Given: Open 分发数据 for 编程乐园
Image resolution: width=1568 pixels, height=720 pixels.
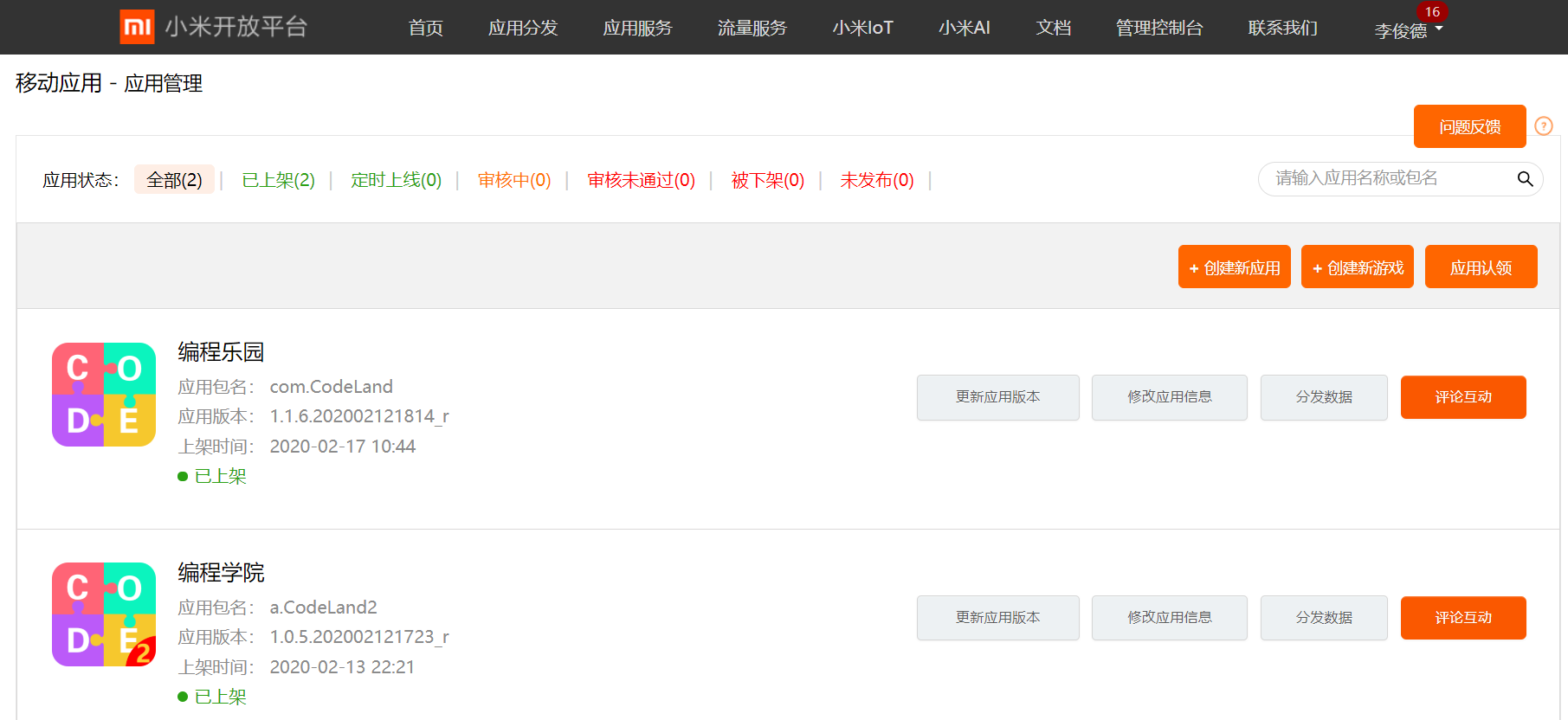Looking at the screenshot, I should click(1325, 397).
